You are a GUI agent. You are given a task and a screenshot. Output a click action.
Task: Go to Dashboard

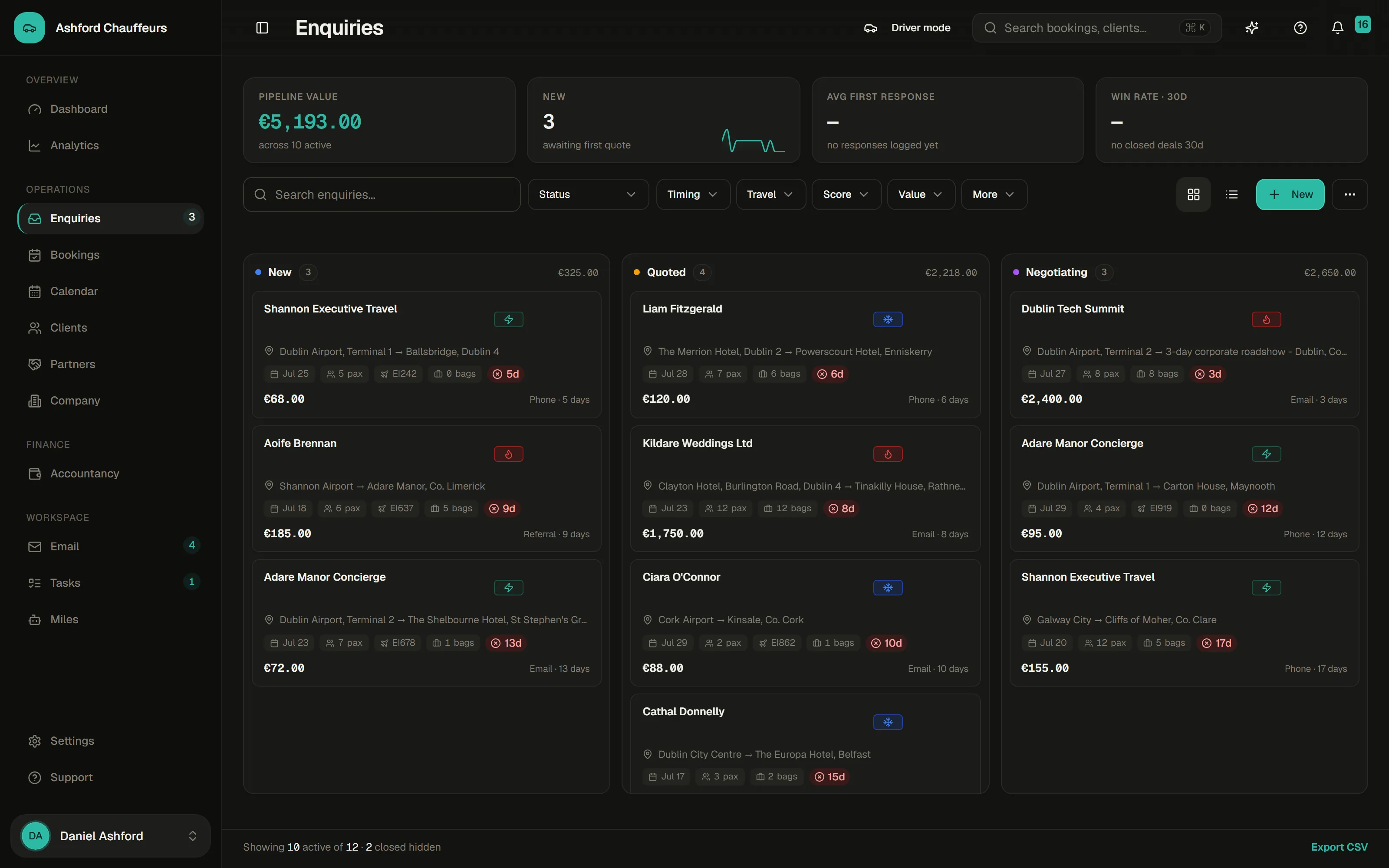[110, 109]
